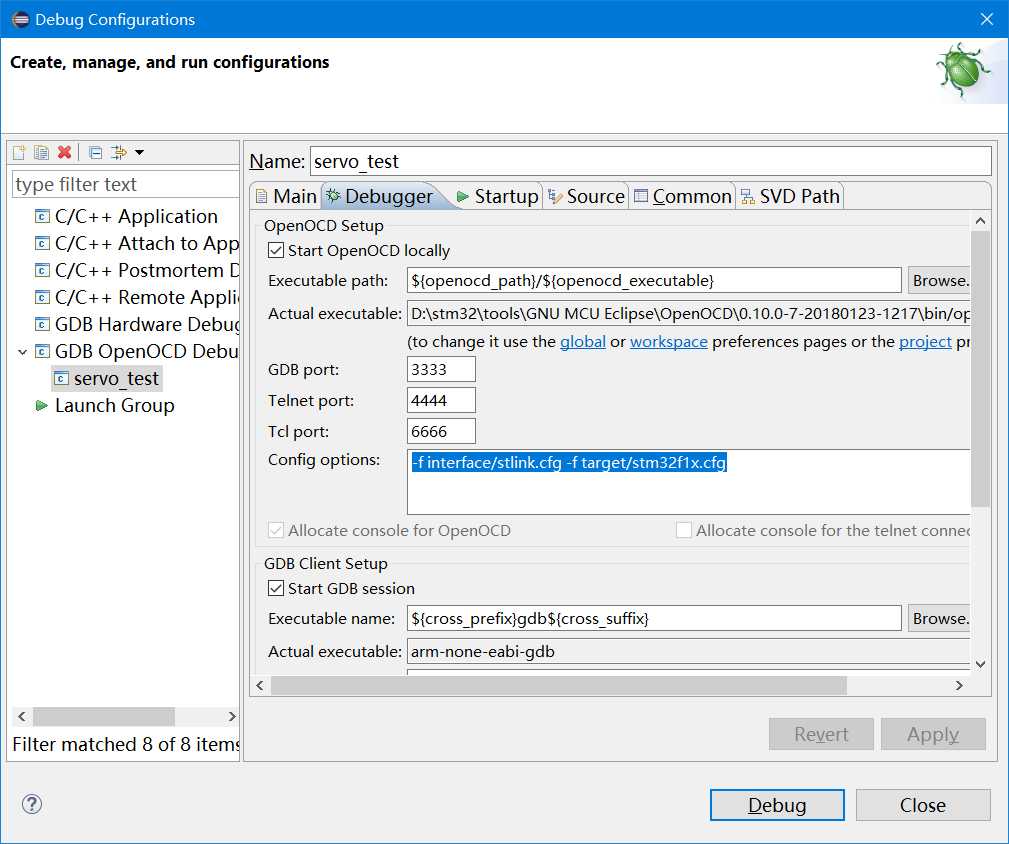Open the project preferences link

click(x=925, y=342)
